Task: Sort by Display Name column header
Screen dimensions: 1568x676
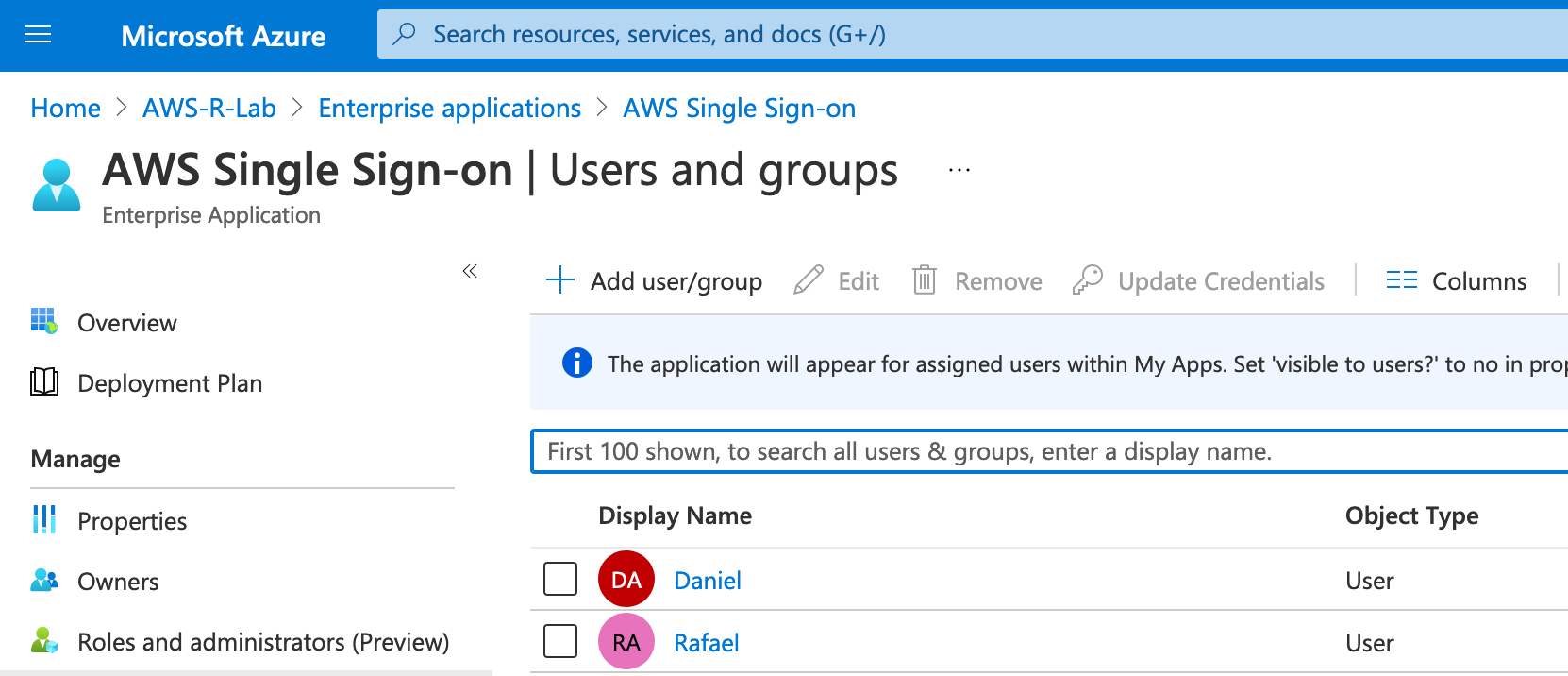Action: pyautogui.click(x=676, y=515)
